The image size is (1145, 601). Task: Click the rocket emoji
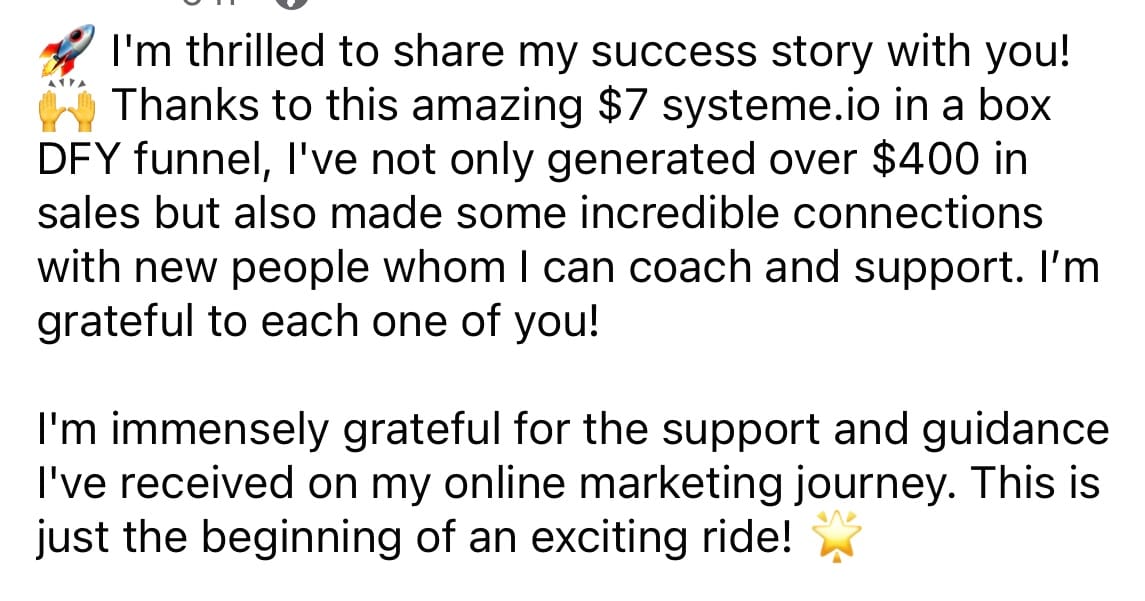pos(67,51)
